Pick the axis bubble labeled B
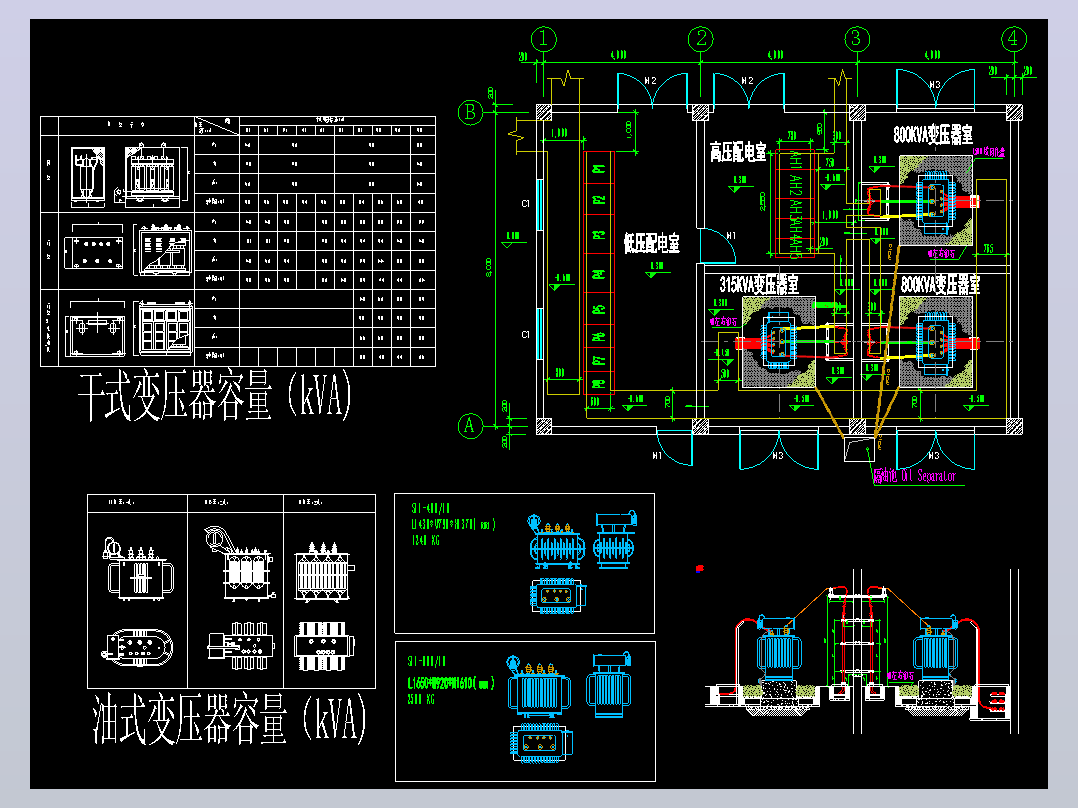The width and height of the screenshot is (1078, 808). tap(471, 111)
